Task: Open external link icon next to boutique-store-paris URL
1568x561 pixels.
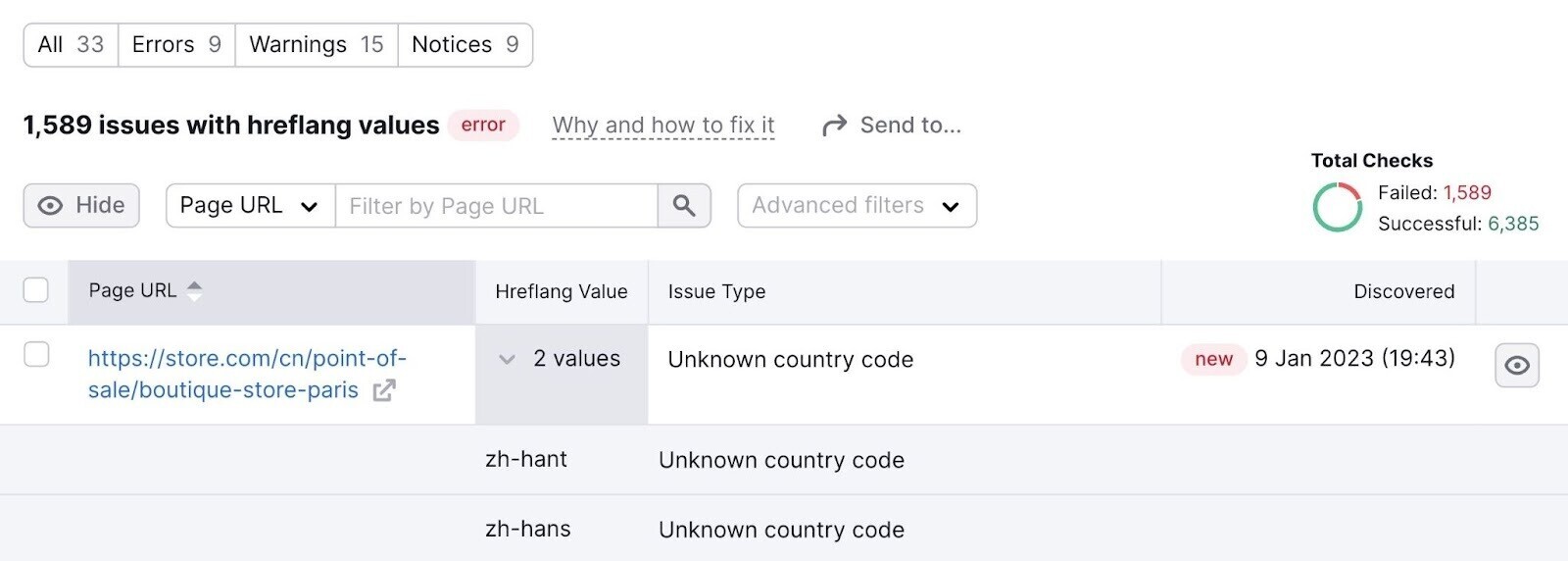Action: [384, 390]
